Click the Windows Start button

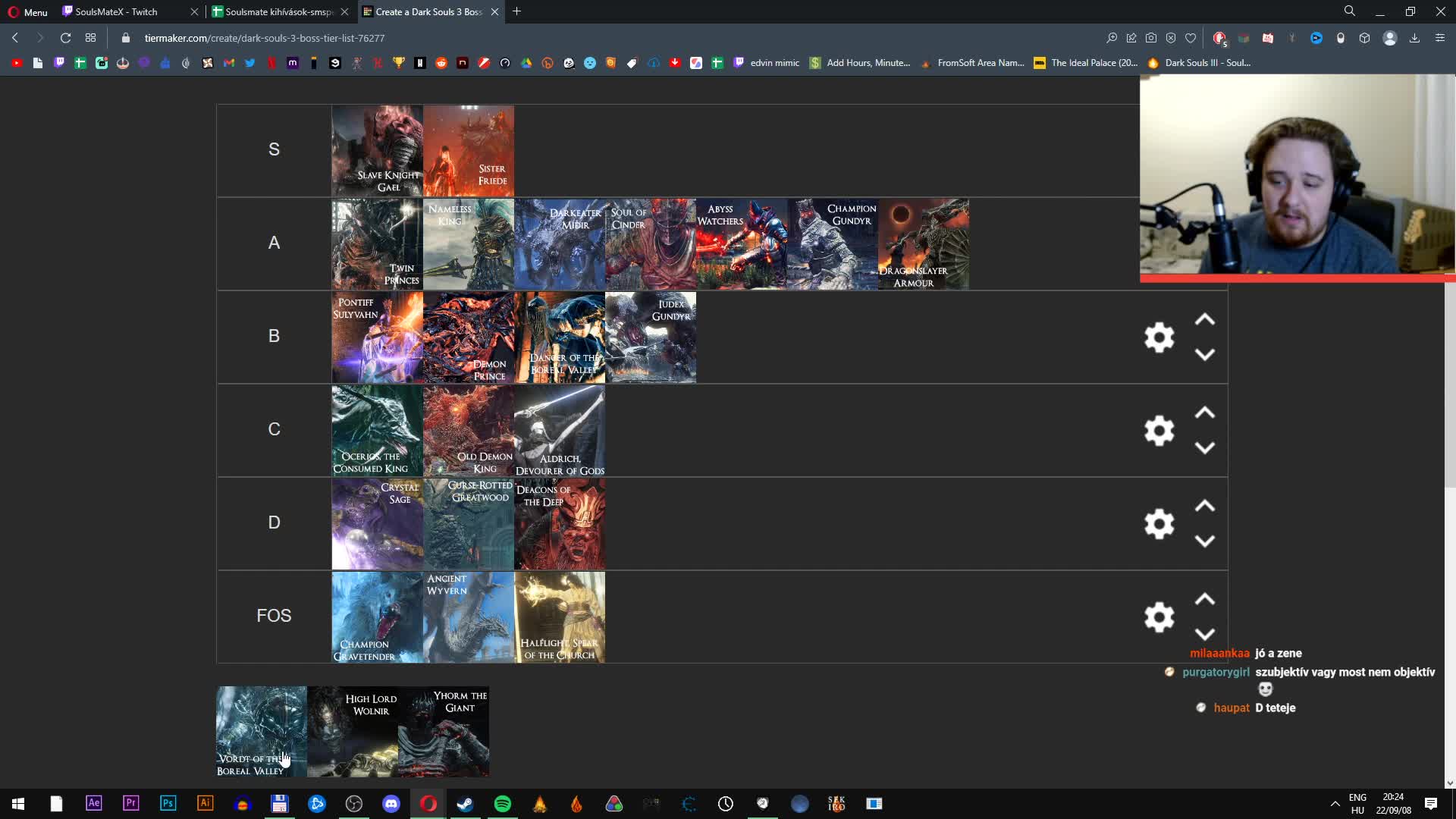[x=18, y=804]
